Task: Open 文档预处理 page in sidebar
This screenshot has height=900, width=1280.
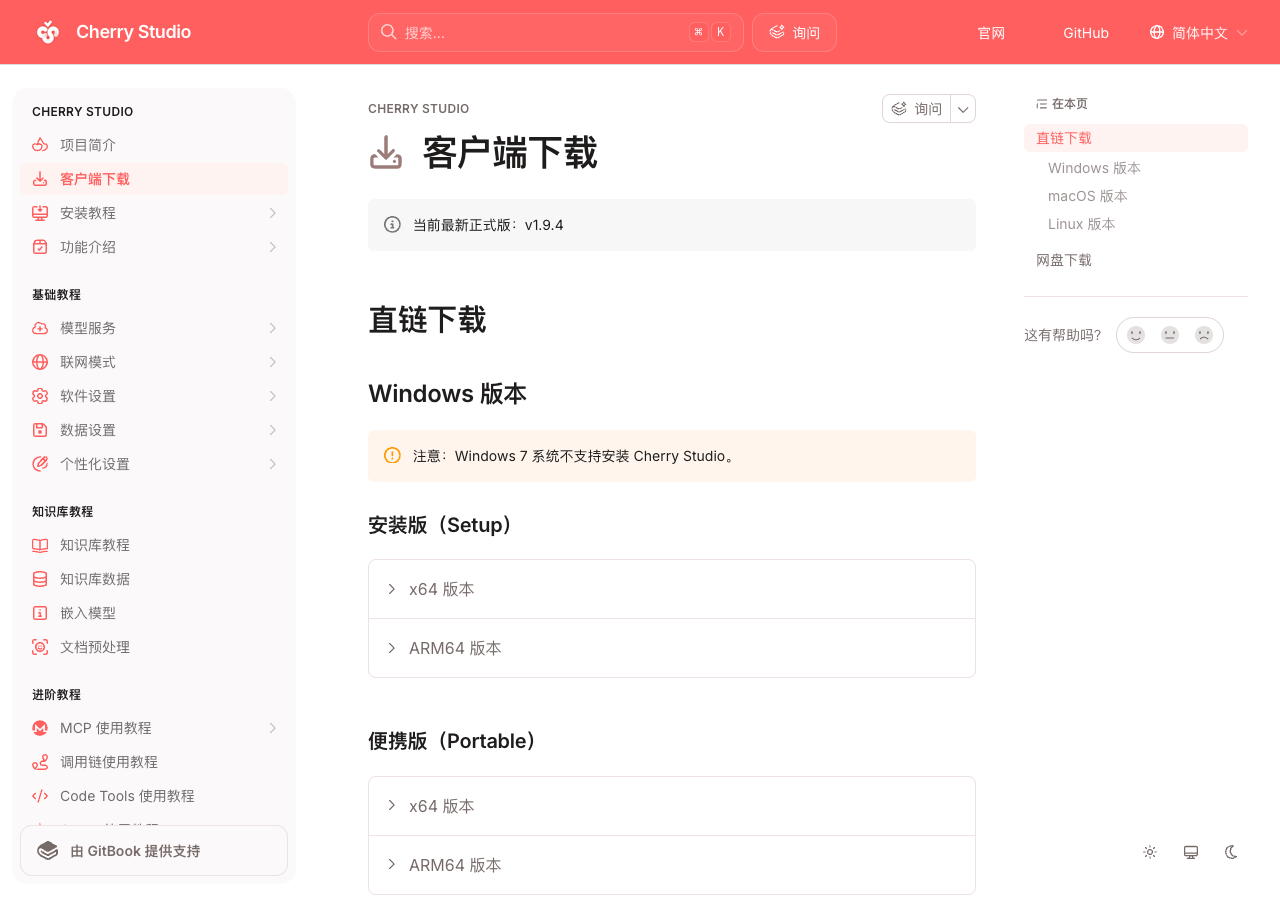Action: click(154, 647)
